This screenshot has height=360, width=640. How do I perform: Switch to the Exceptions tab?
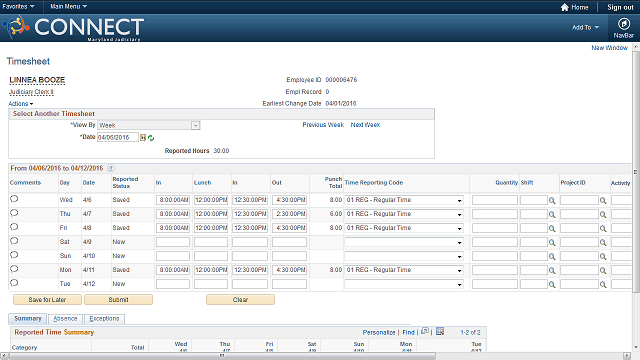[104, 319]
